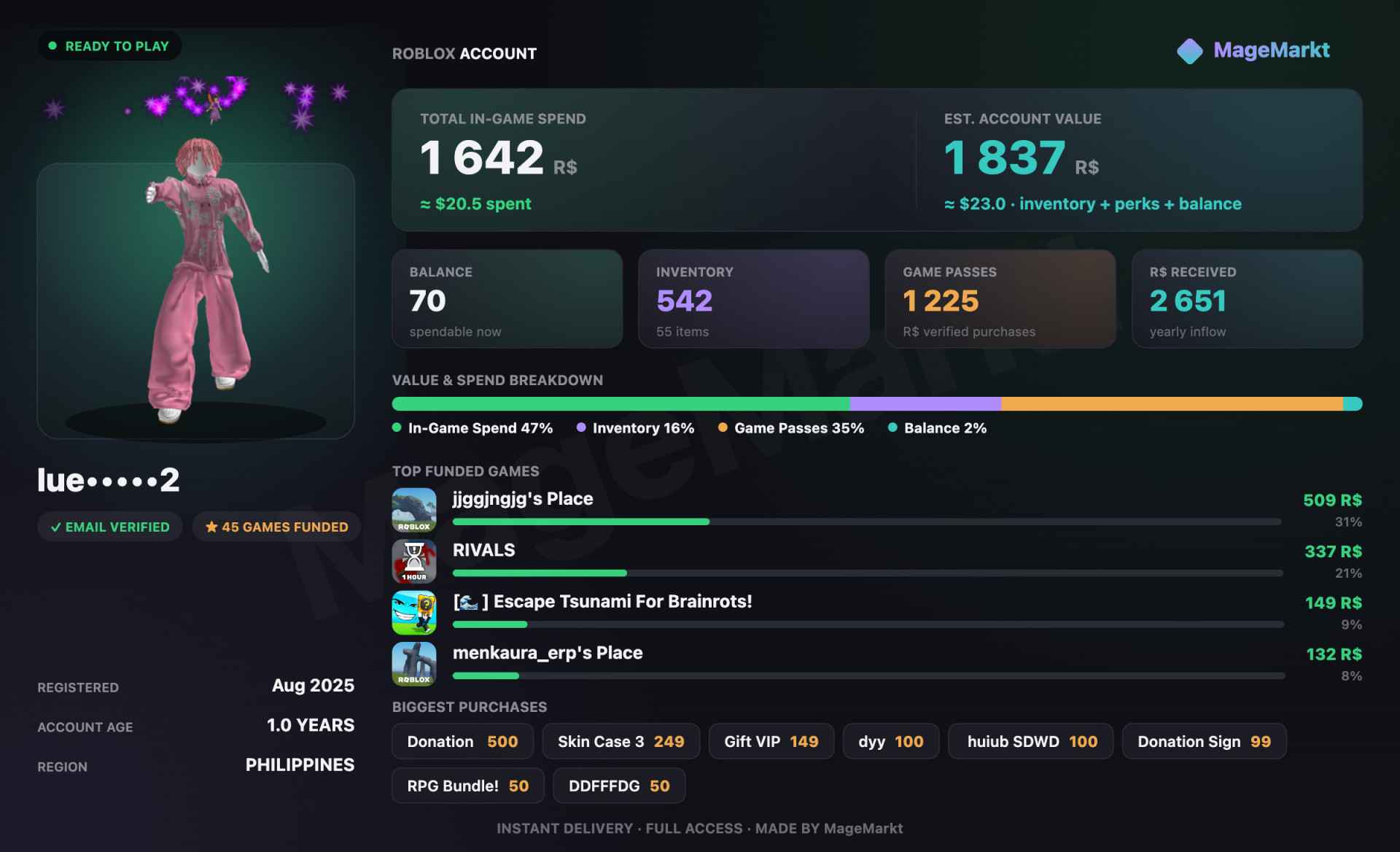Click the menkaura_erp's Place title

point(548,653)
